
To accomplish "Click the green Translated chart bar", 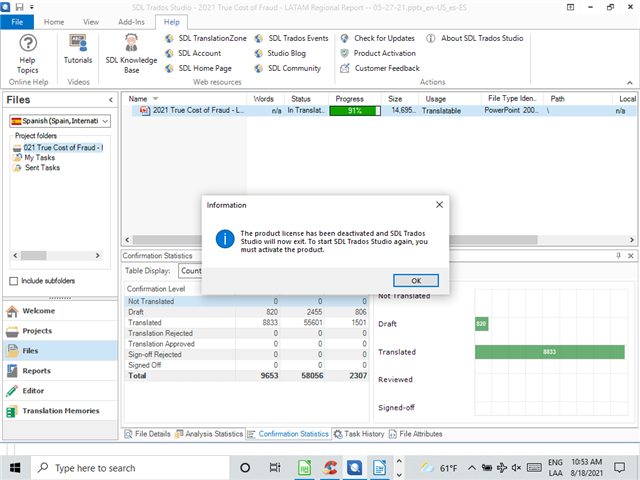I will point(549,352).
